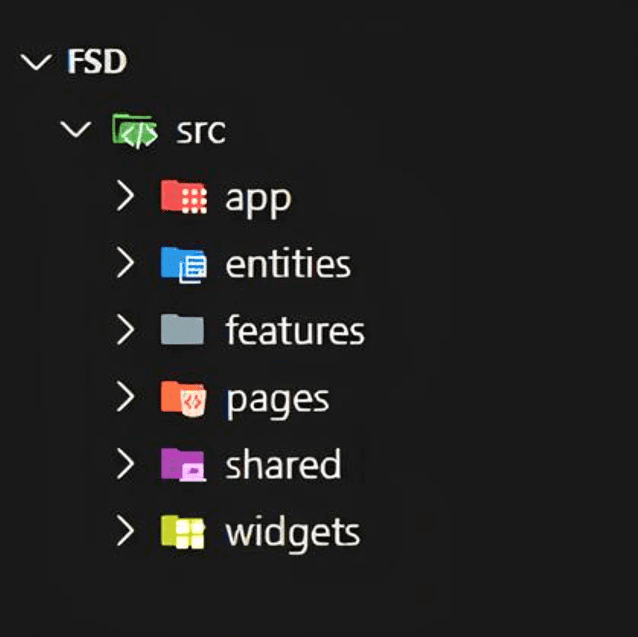
Task: Click the purple shared folder icon
Action: pos(183,465)
